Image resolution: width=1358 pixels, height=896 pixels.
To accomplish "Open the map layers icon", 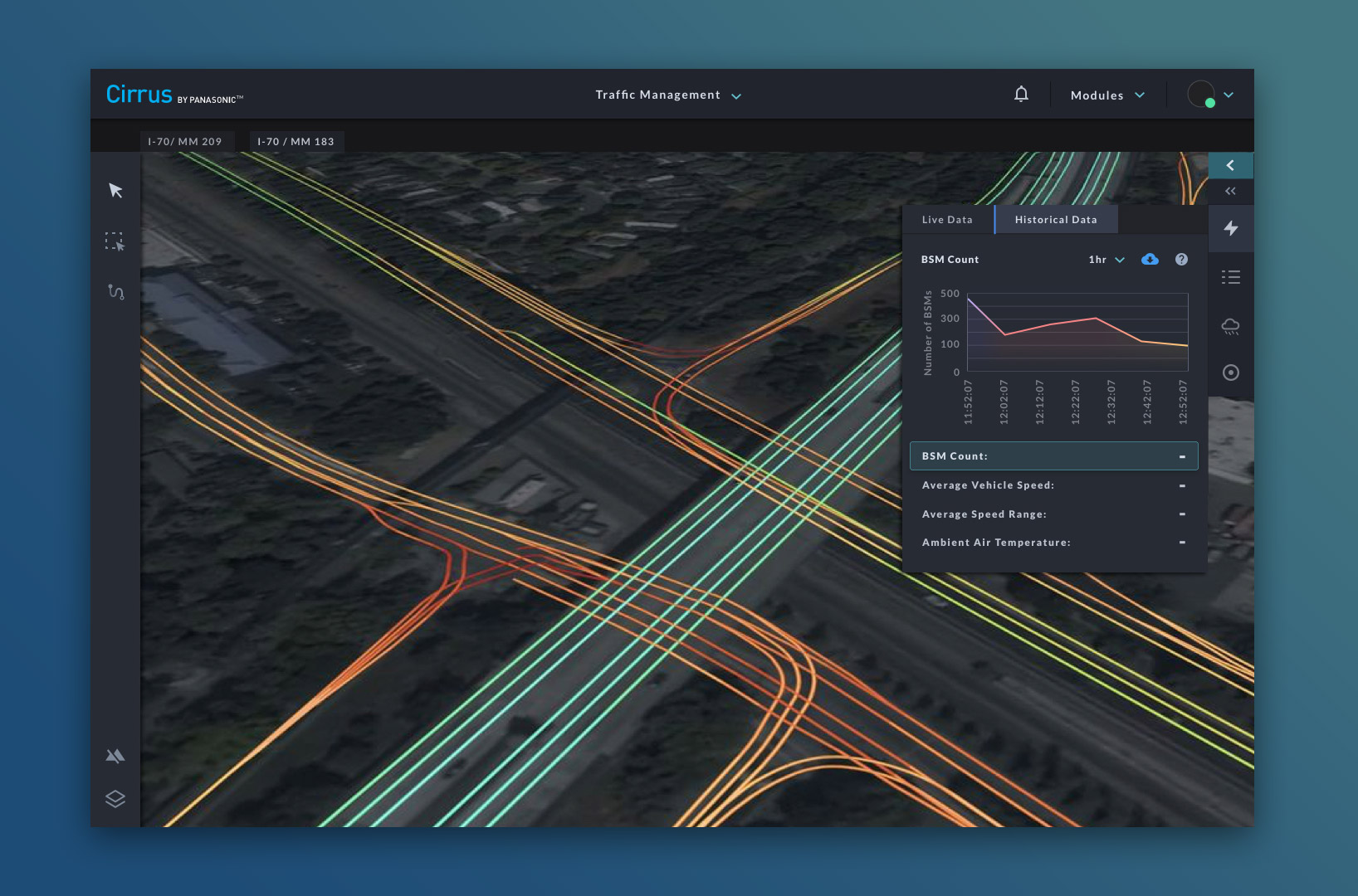I will [x=115, y=799].
